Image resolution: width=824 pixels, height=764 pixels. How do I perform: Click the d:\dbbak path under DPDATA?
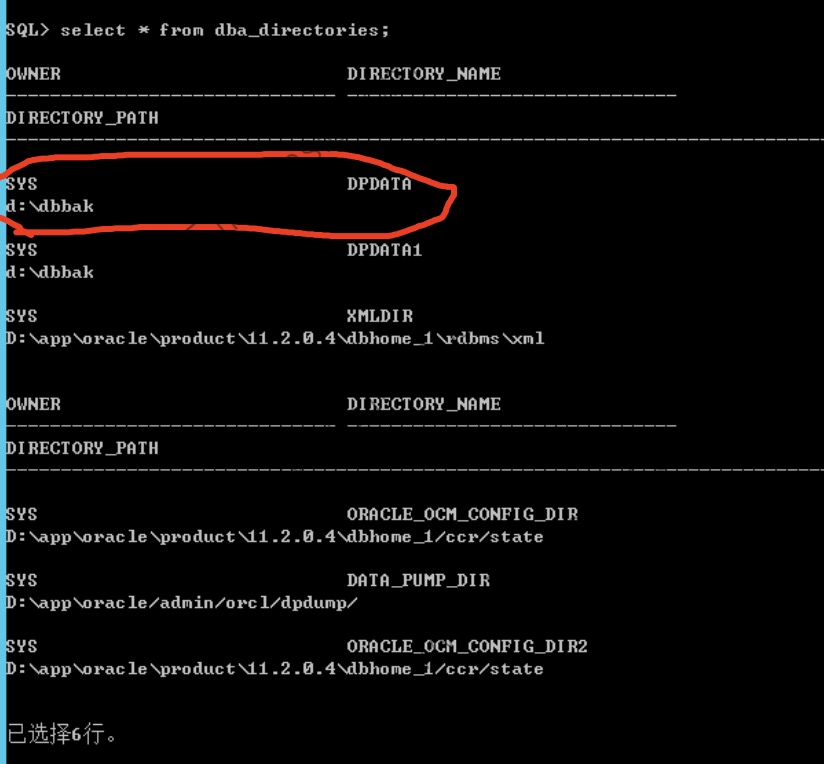coord(50,206)
